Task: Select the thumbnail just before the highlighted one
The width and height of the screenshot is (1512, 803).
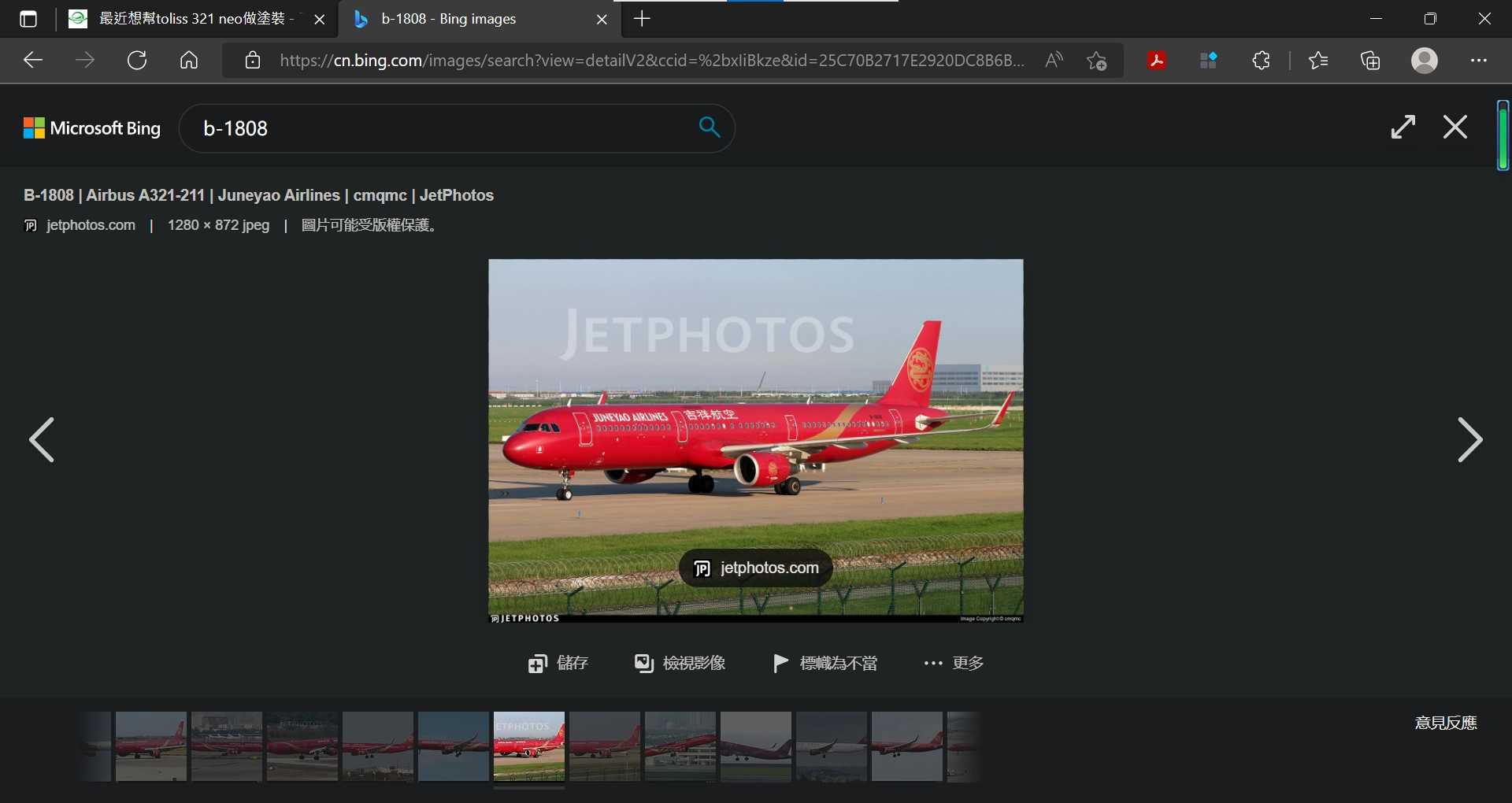Action: tap(454, 746)
